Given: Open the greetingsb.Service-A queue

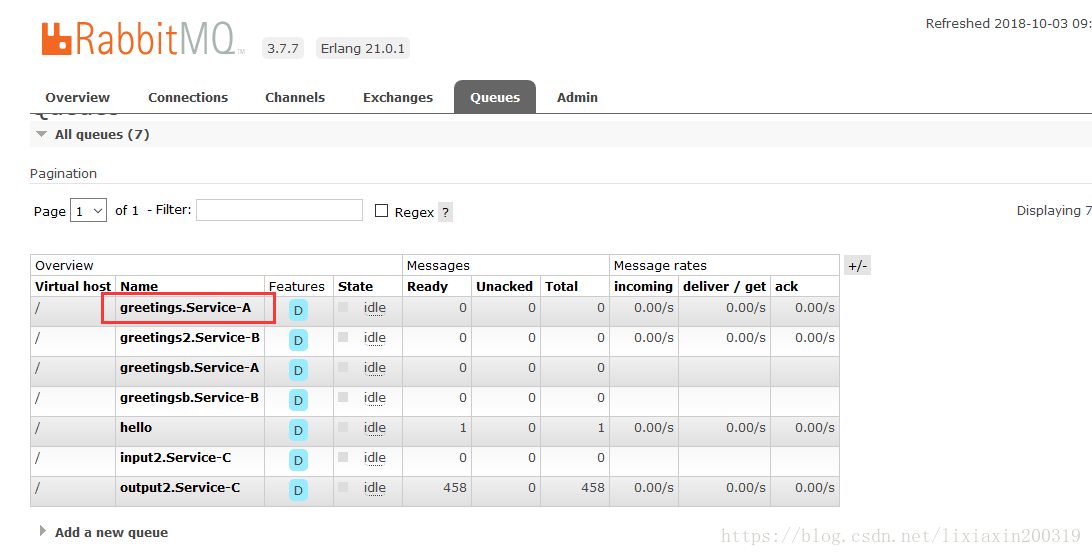Looking at the screenshot, I should click(x=189, y=367).
